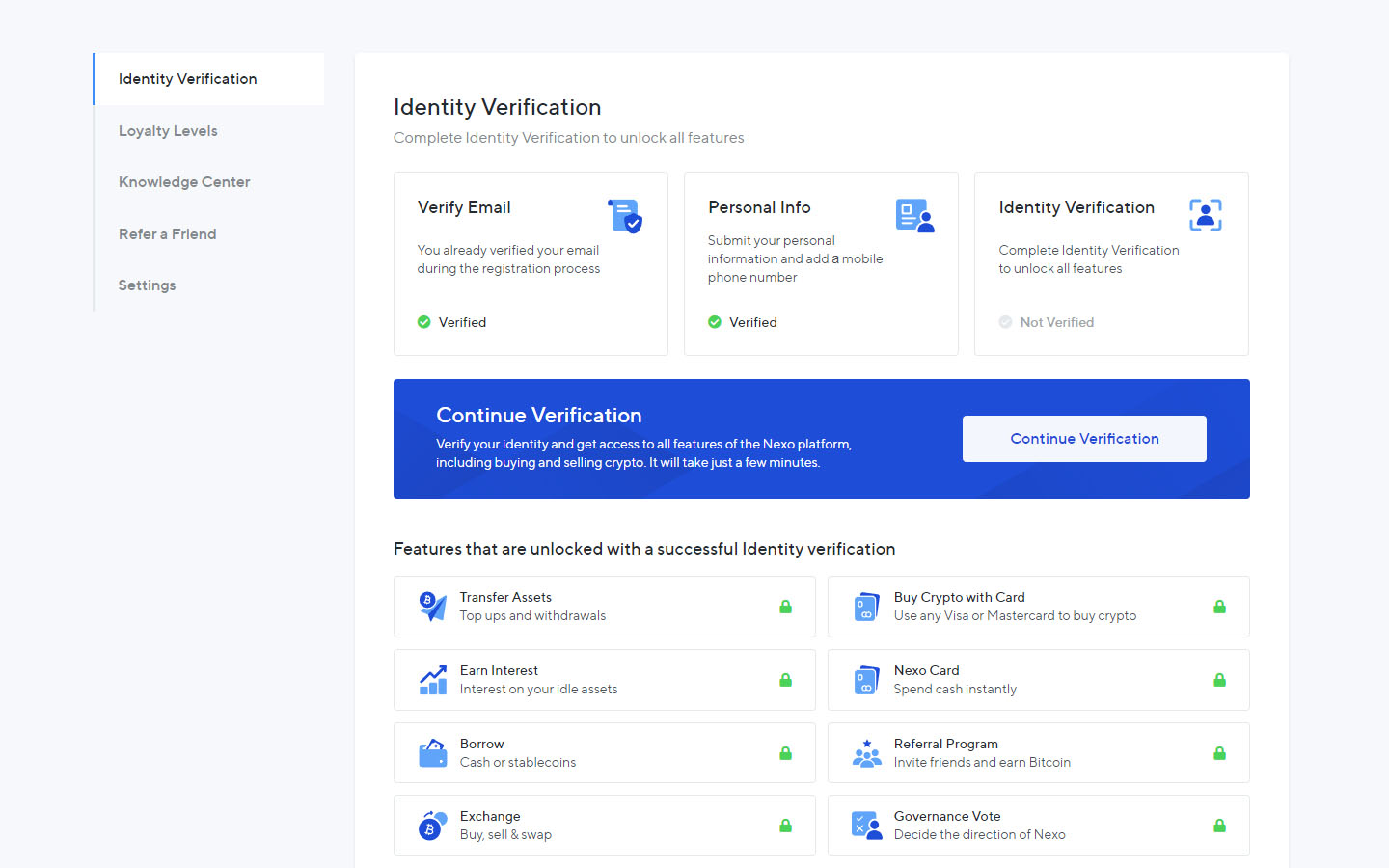Click the lock on Buy Crypto with Card

coord(1219,607)
